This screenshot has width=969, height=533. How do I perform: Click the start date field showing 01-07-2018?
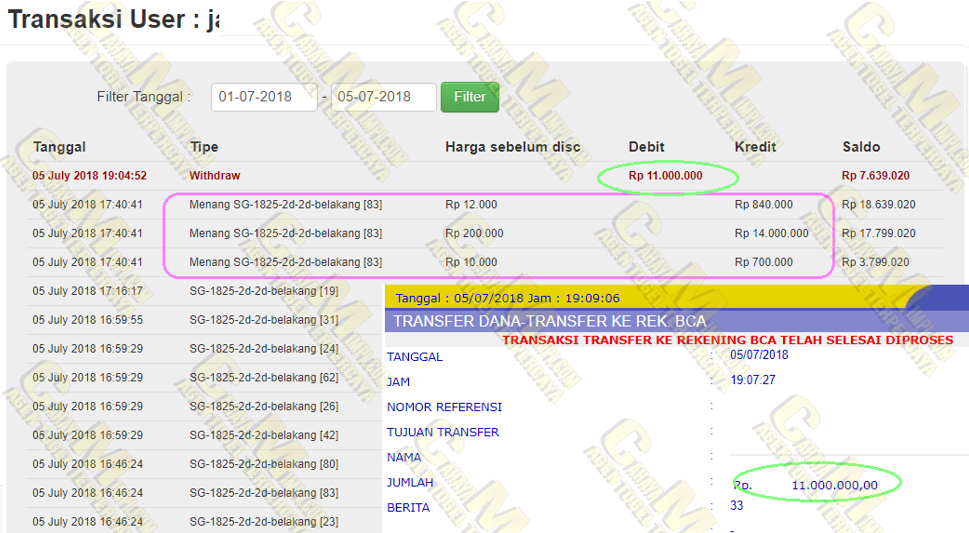click(264, 97)
